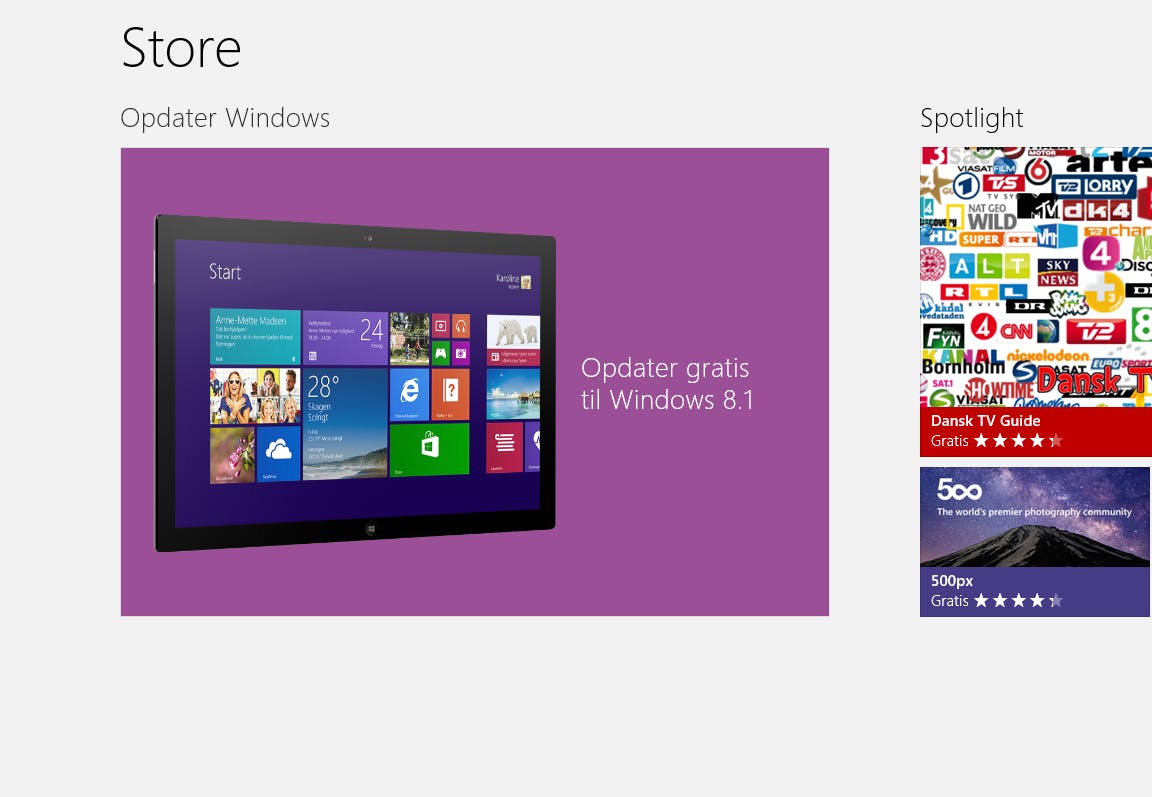Click the Dansk TV Guide star rating

(1019, 441)
